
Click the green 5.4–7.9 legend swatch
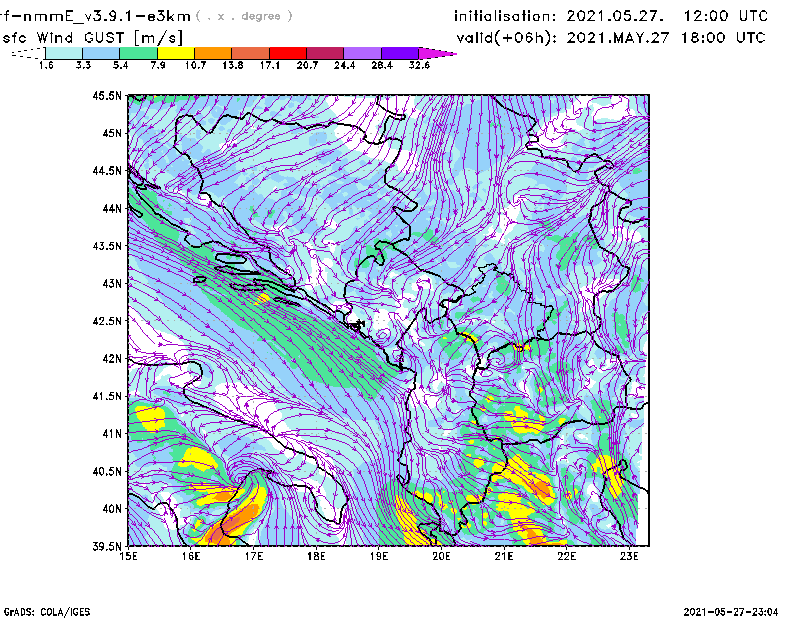point(138,53)
